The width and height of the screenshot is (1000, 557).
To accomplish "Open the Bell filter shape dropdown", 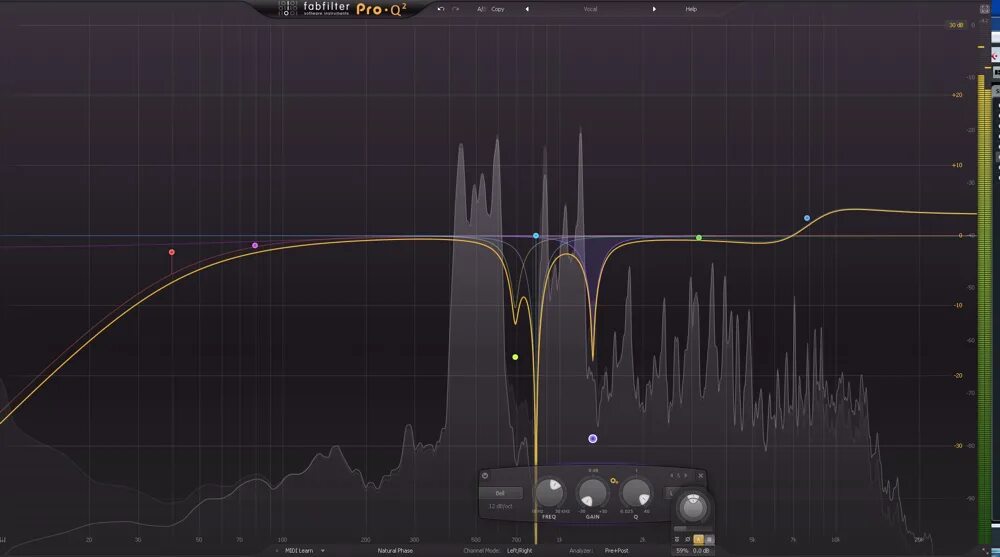I will point(501,493).
